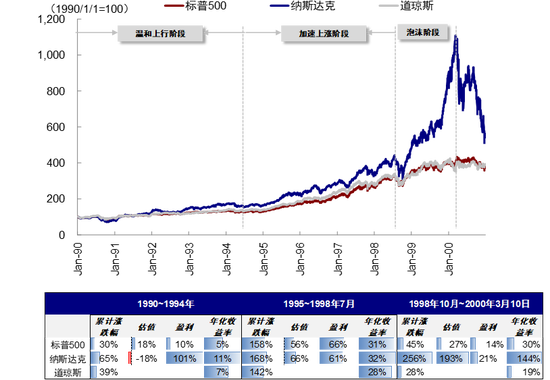Click the Jan-90 x-axis label
This screenshot has width=550, height=380.
coord(78,259)
